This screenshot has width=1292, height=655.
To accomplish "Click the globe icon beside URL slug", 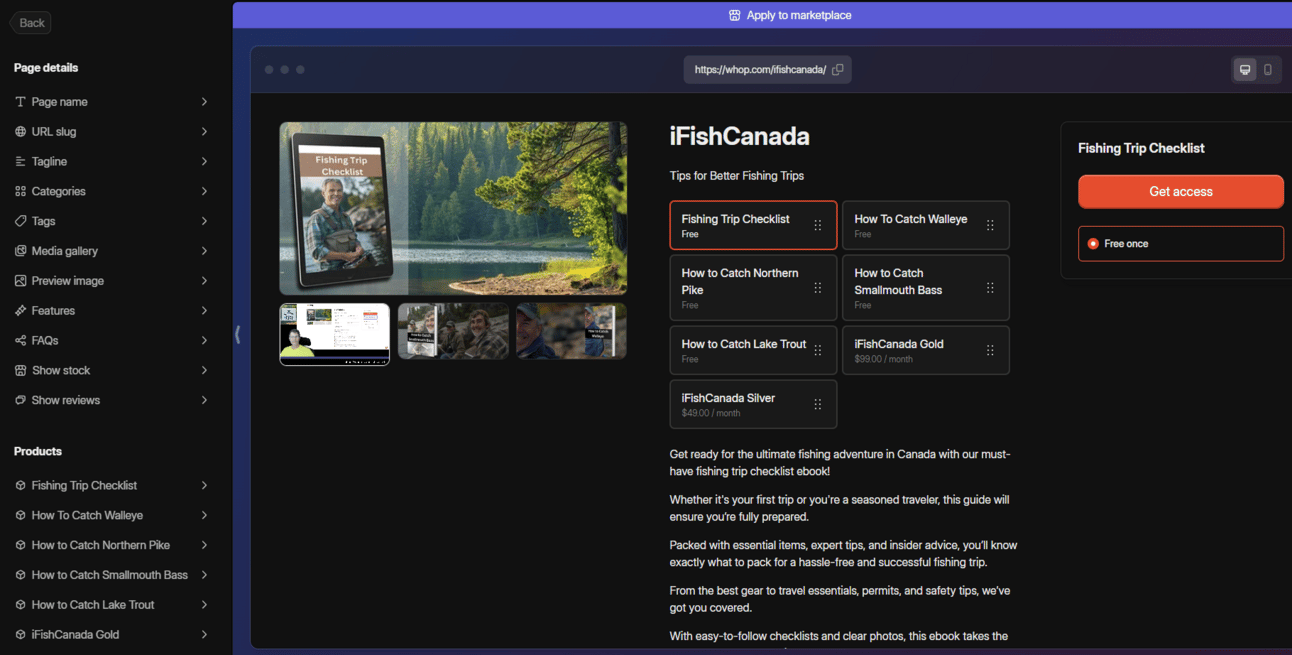I will (20, 132).
